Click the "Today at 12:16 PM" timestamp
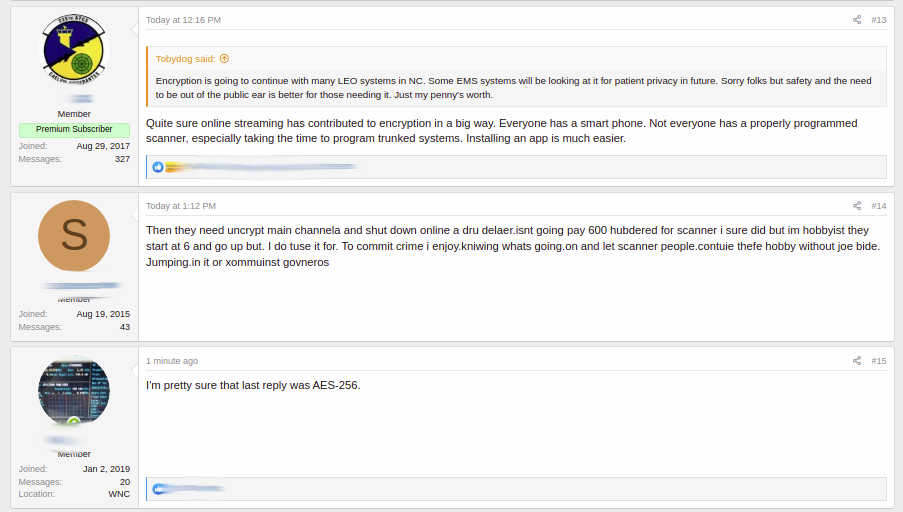Image resolution: width=903 pixels, height=512 pixels. [x=183, y=20]
